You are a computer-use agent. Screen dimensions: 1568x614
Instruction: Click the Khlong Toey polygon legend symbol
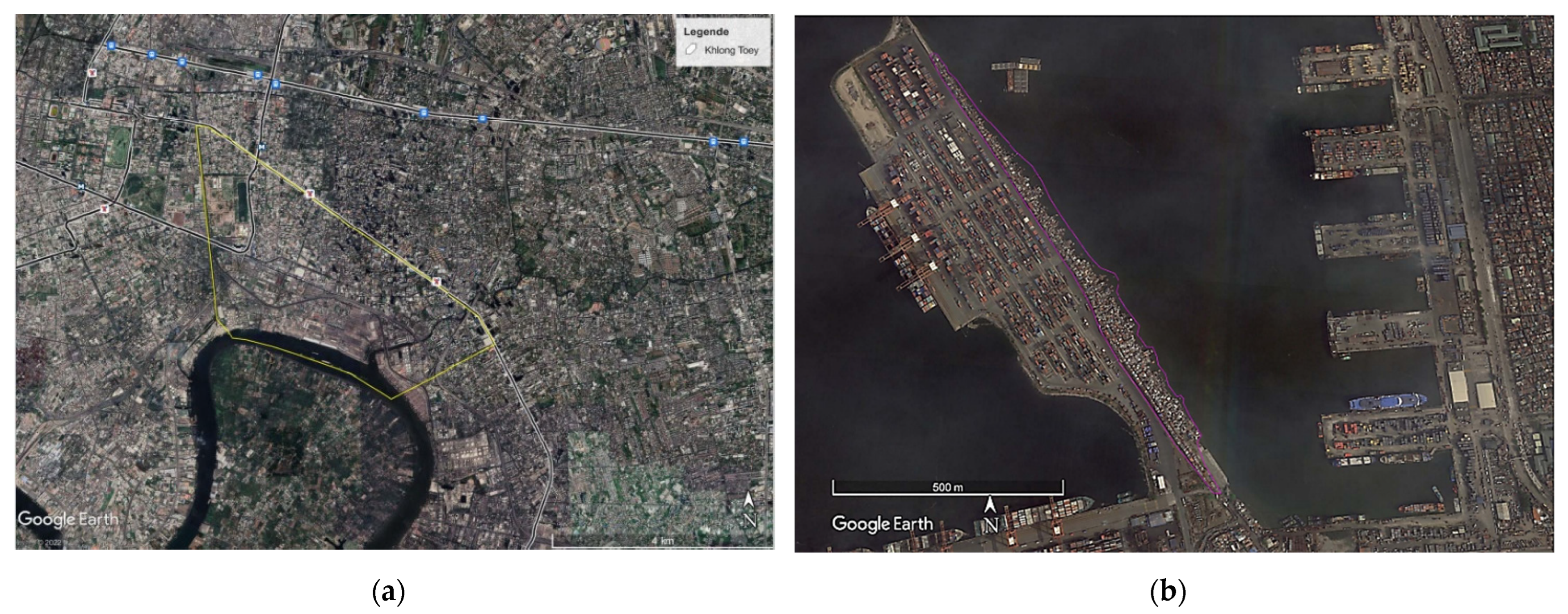691,50
